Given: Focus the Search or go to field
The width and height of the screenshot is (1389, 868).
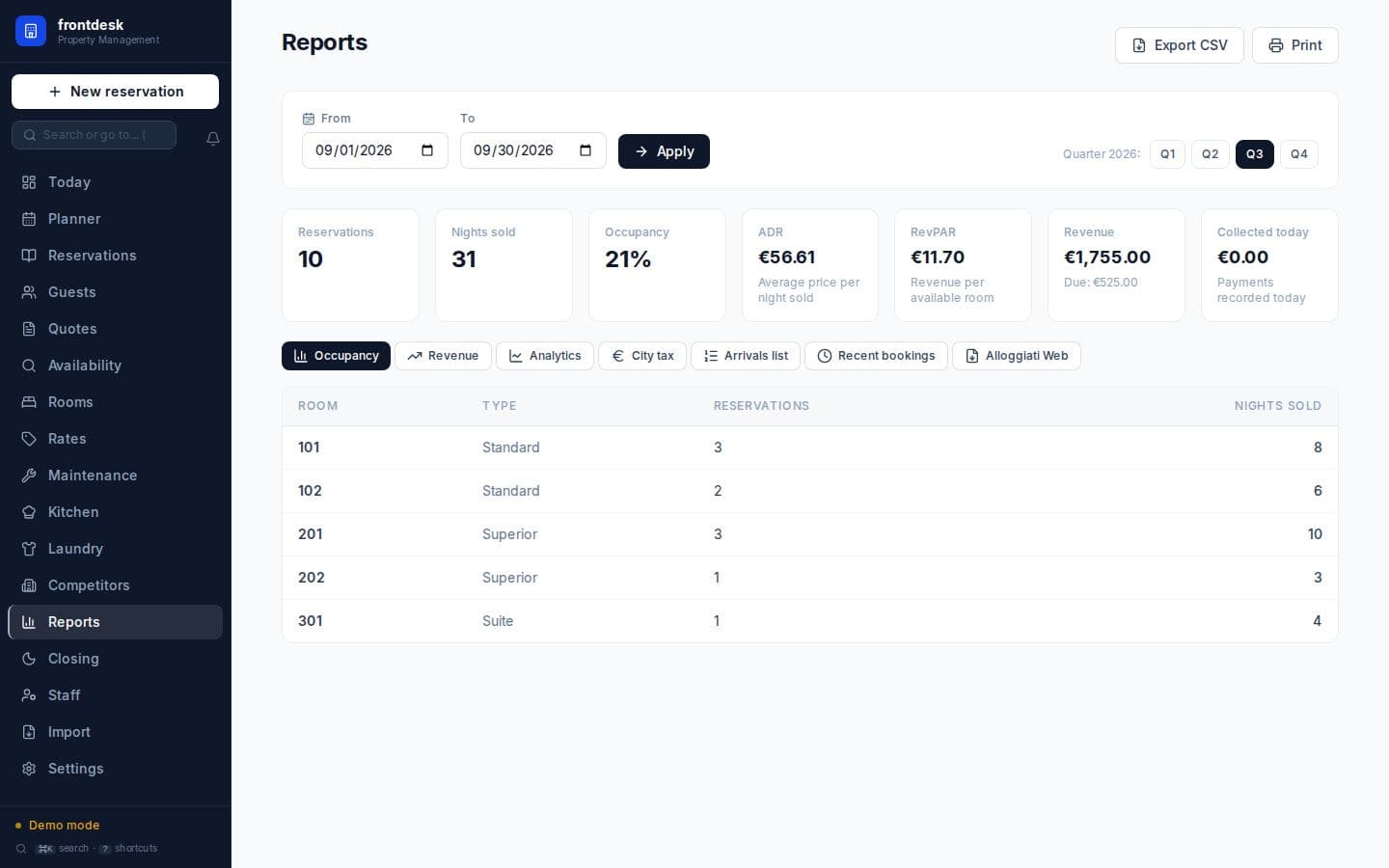Looking at the screenshot, I should click(x=94, y=135).
